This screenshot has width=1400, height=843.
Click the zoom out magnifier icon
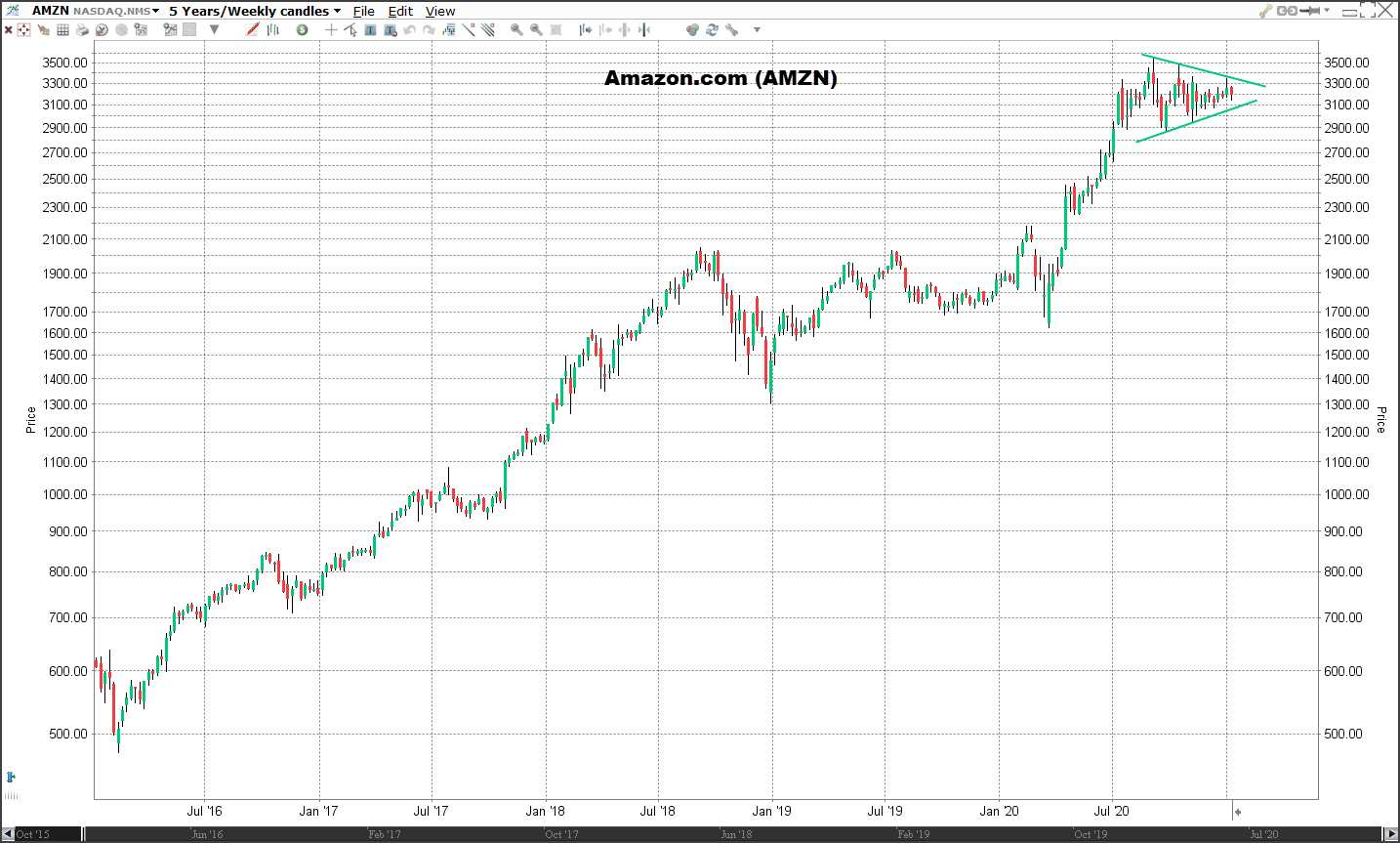click(536, 30)
